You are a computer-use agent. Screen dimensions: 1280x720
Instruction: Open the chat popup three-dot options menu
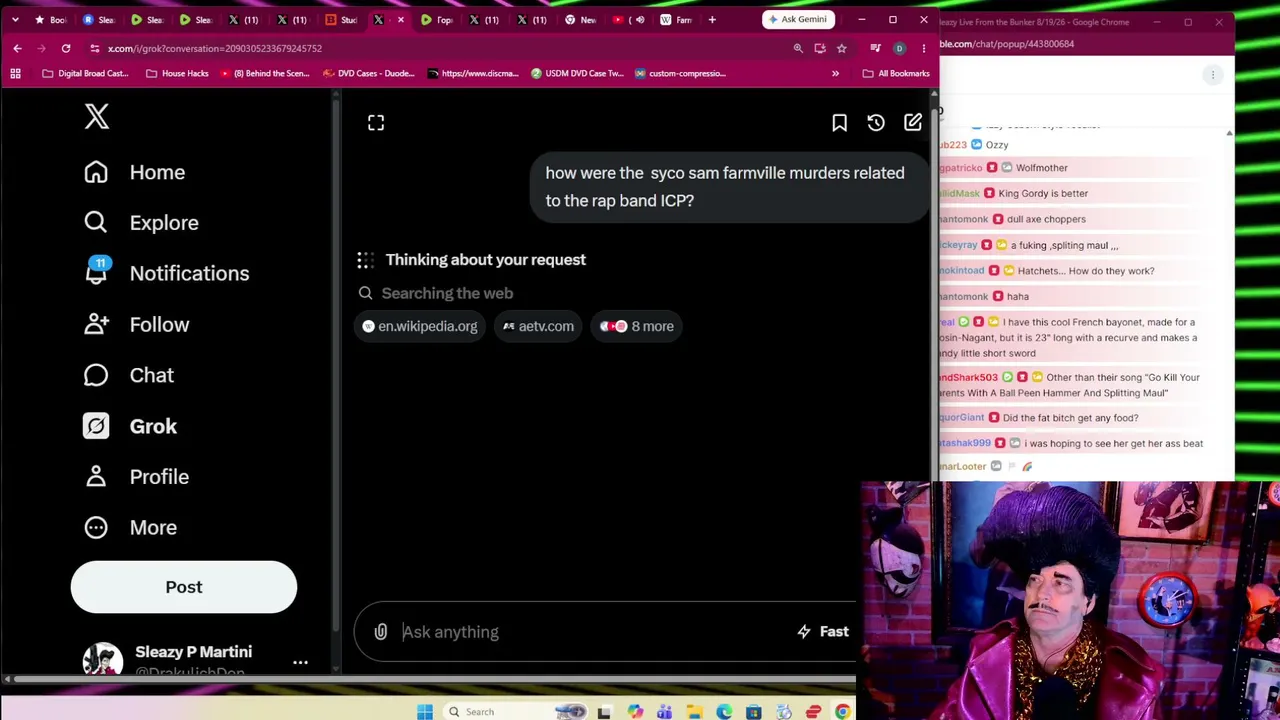(x=1213, y=75)
